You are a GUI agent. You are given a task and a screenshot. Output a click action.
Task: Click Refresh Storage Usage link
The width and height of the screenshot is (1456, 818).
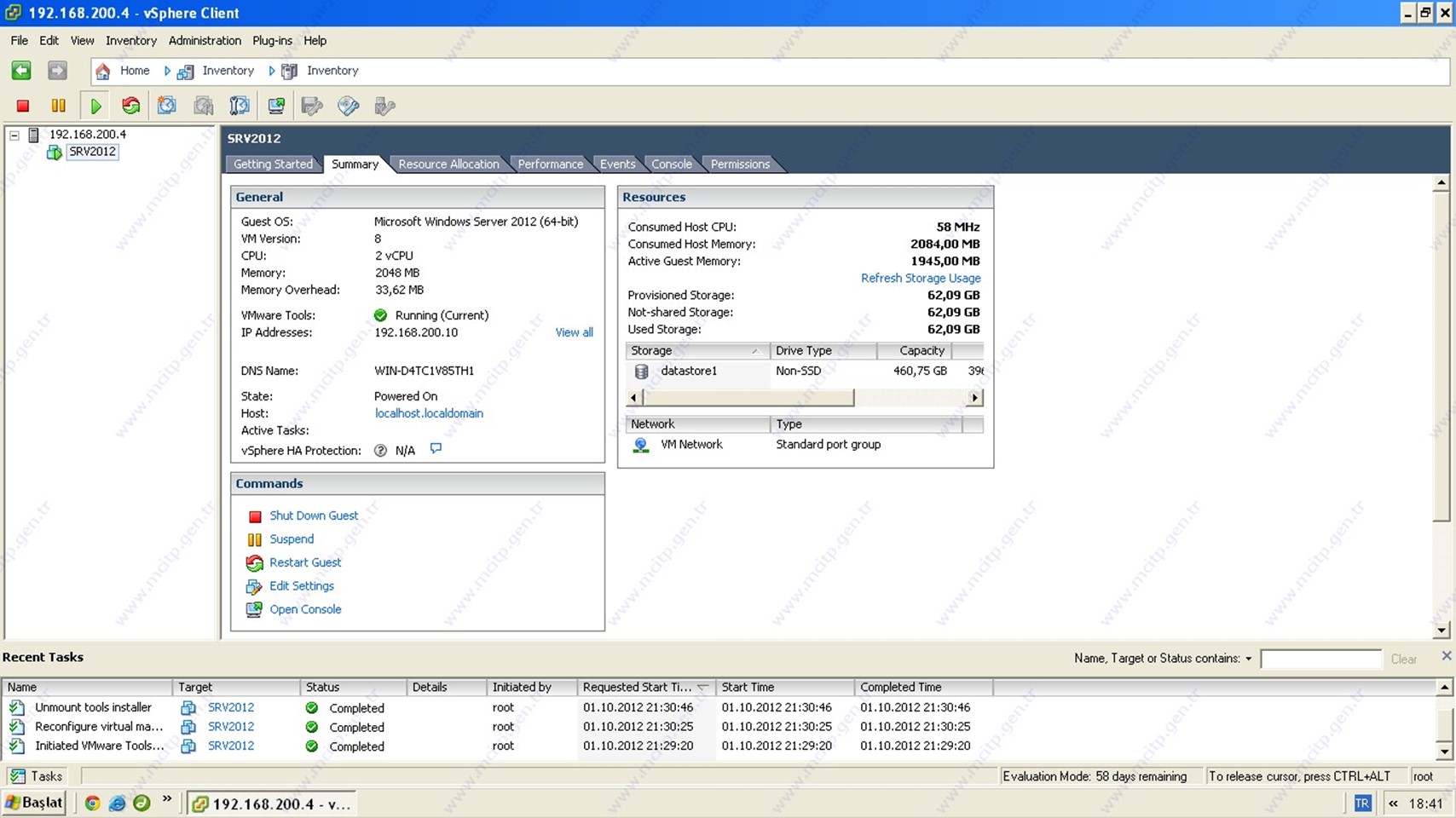[x=921, y=278]
